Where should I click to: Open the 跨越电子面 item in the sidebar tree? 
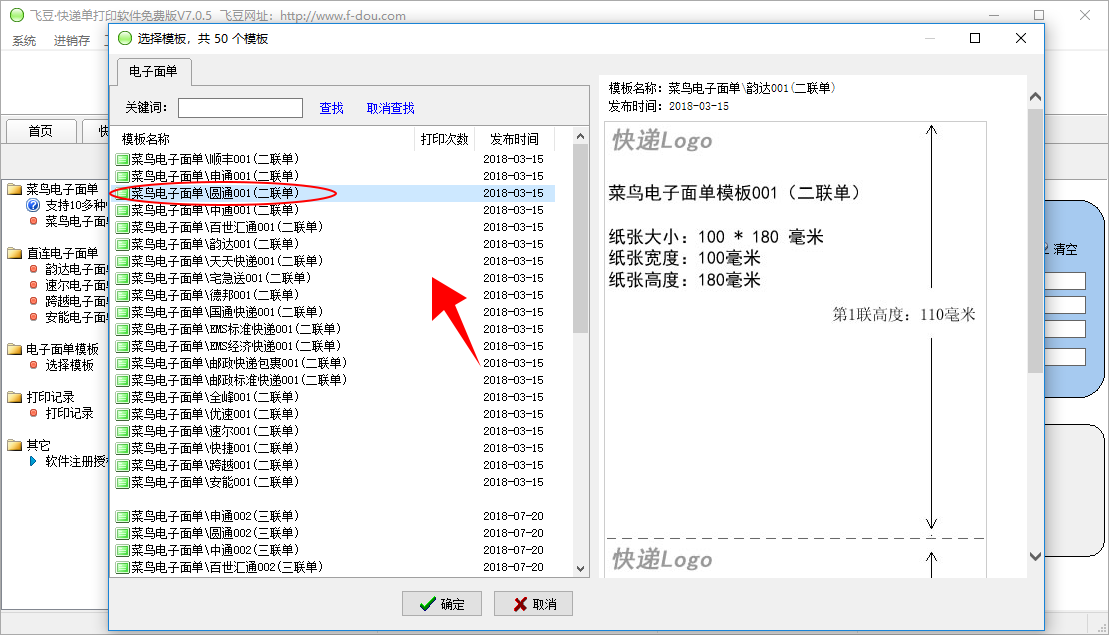point(76,301)
